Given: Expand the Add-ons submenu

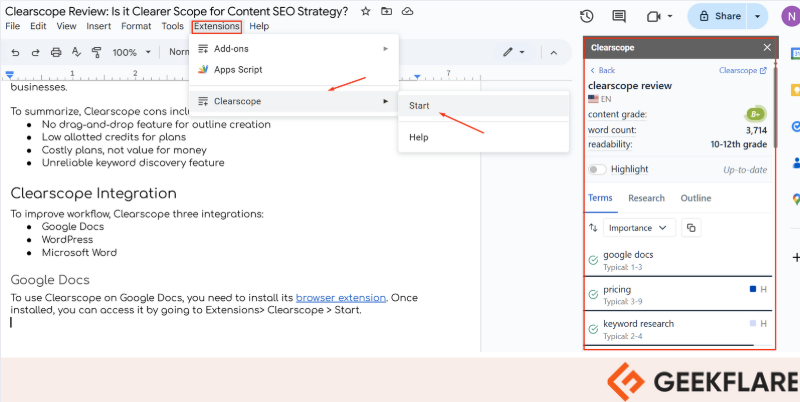Looking at the screenshot, I should pos(294,49).
